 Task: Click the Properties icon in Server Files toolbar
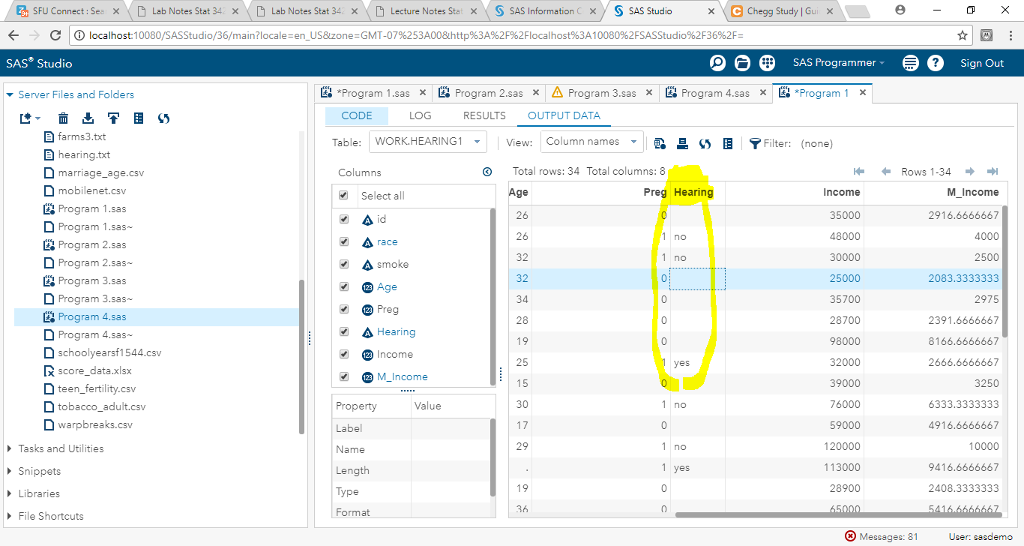[138, 118]
